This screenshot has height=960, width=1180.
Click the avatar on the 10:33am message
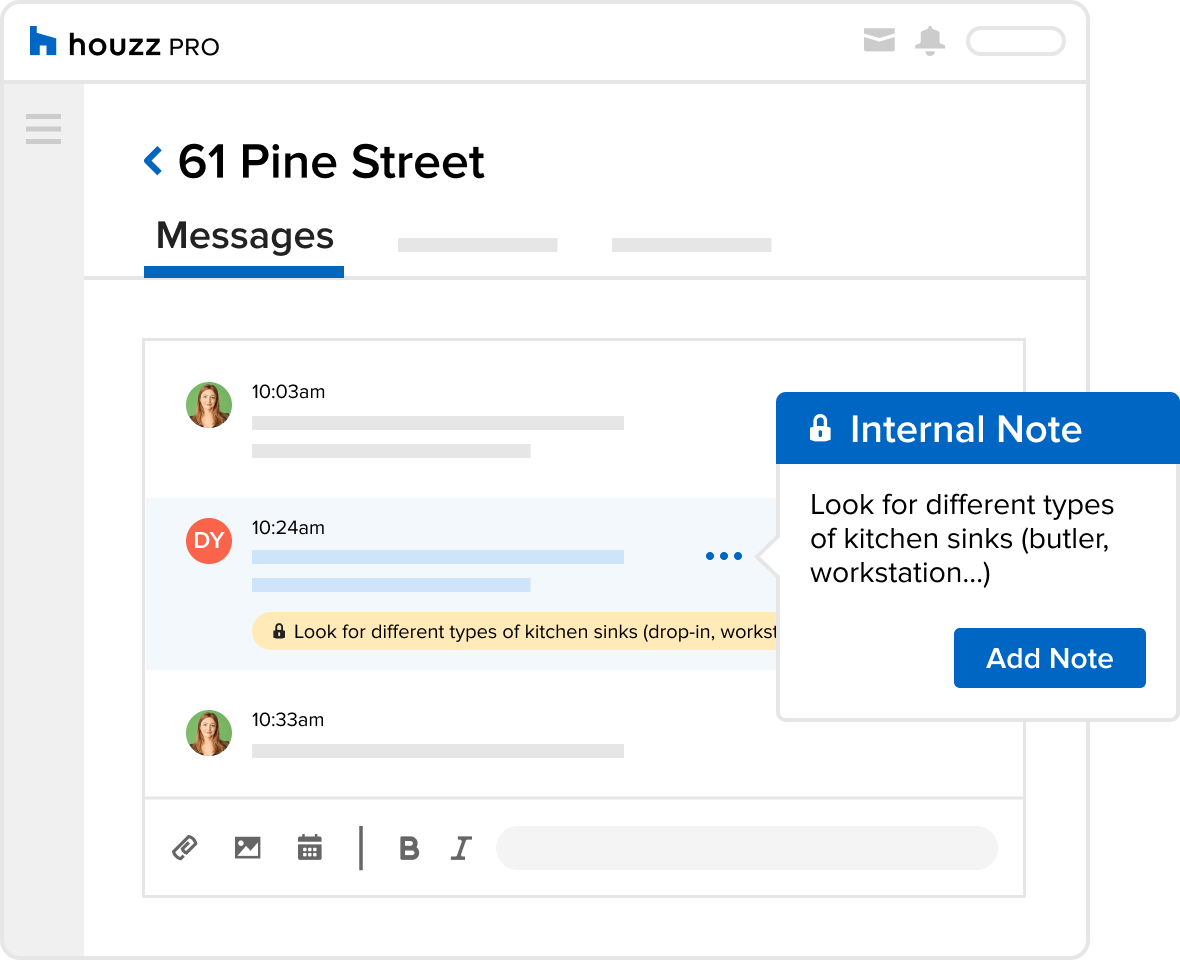(209, 733)
